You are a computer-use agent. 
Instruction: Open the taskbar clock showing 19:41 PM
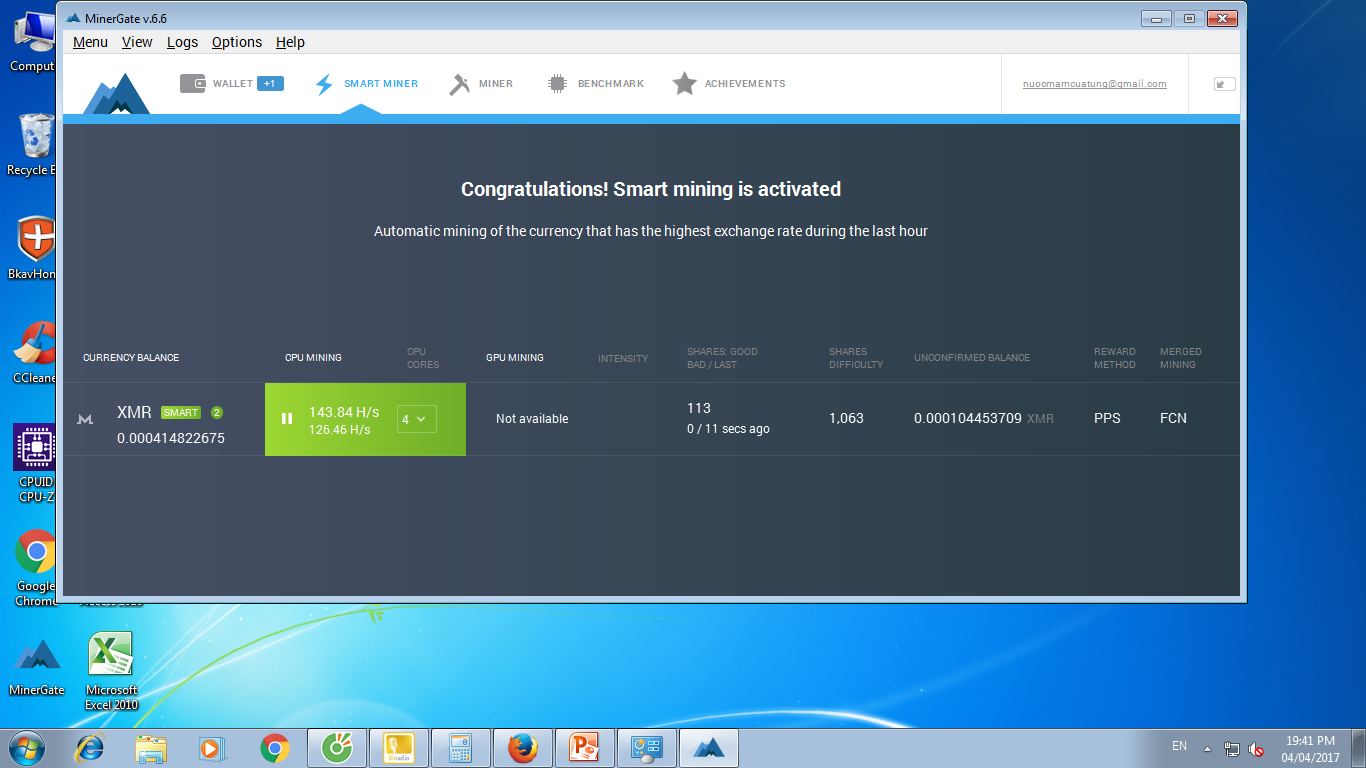click(x=1310, y=749)
